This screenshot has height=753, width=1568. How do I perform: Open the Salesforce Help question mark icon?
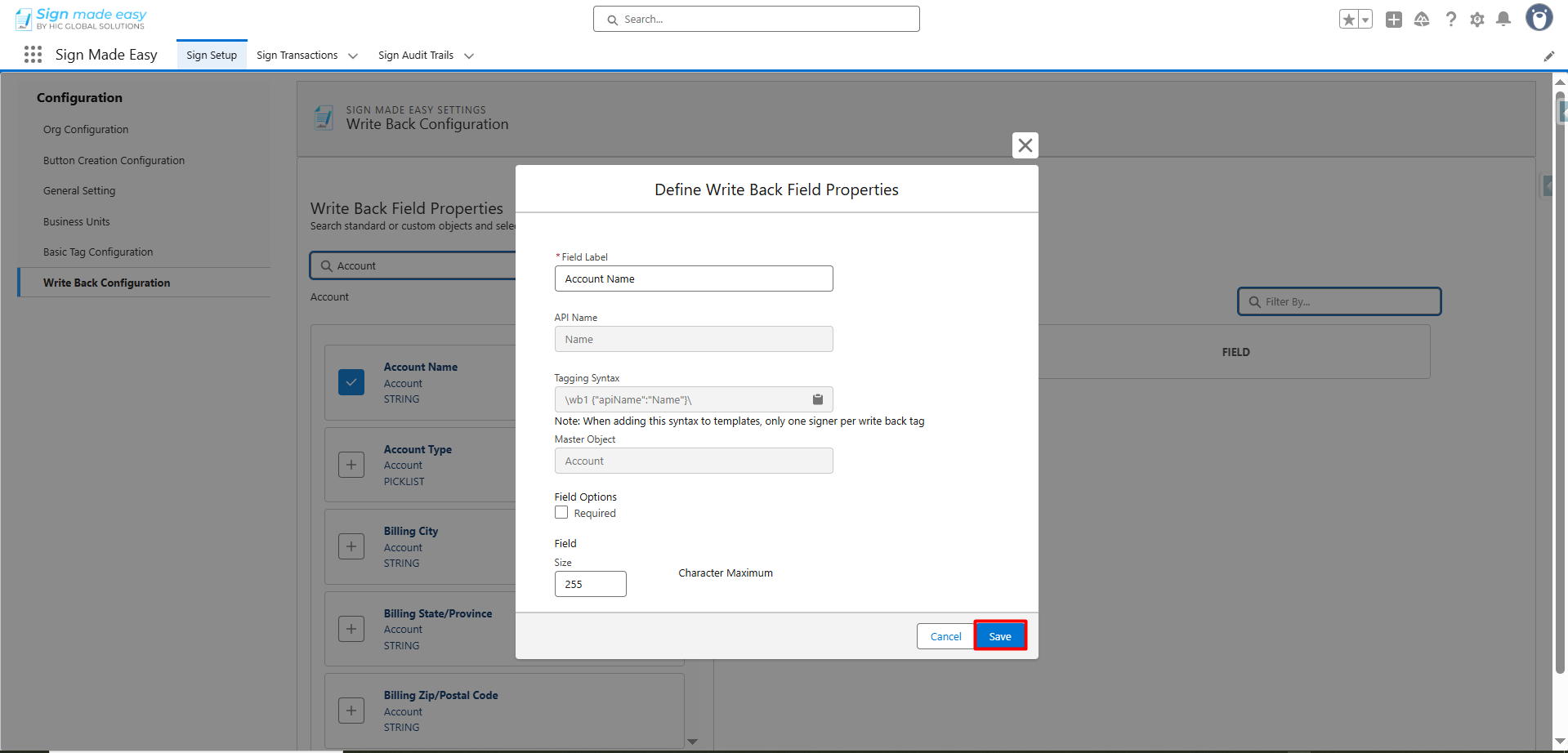pyautogui.click(x=1450, y=20)
